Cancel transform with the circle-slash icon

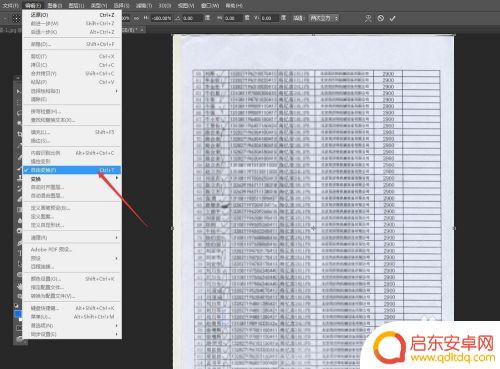pyautogui.click(x=381, y=18)
